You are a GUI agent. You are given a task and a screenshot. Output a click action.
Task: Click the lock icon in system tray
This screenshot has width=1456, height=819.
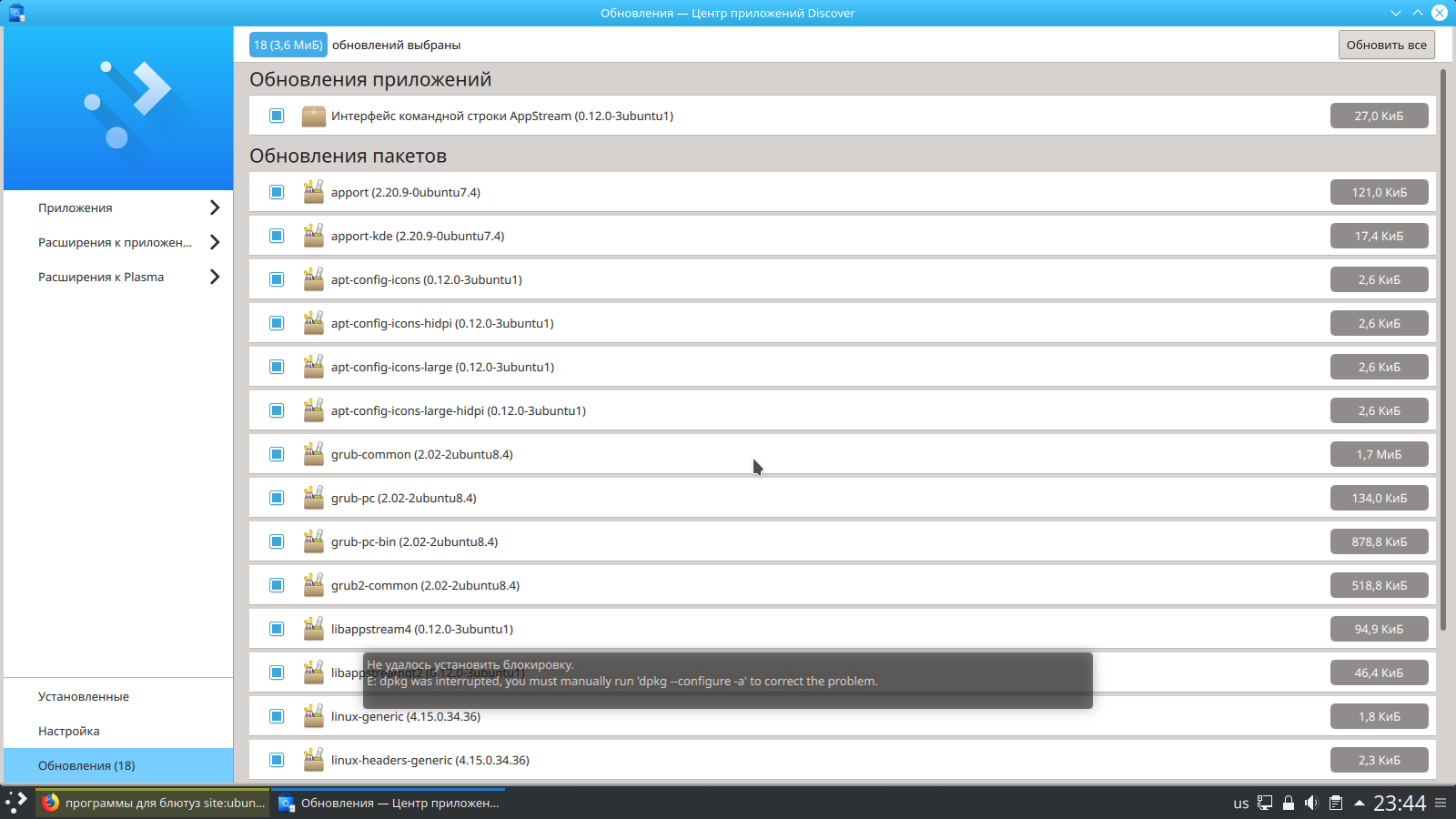click(1289, 803)
